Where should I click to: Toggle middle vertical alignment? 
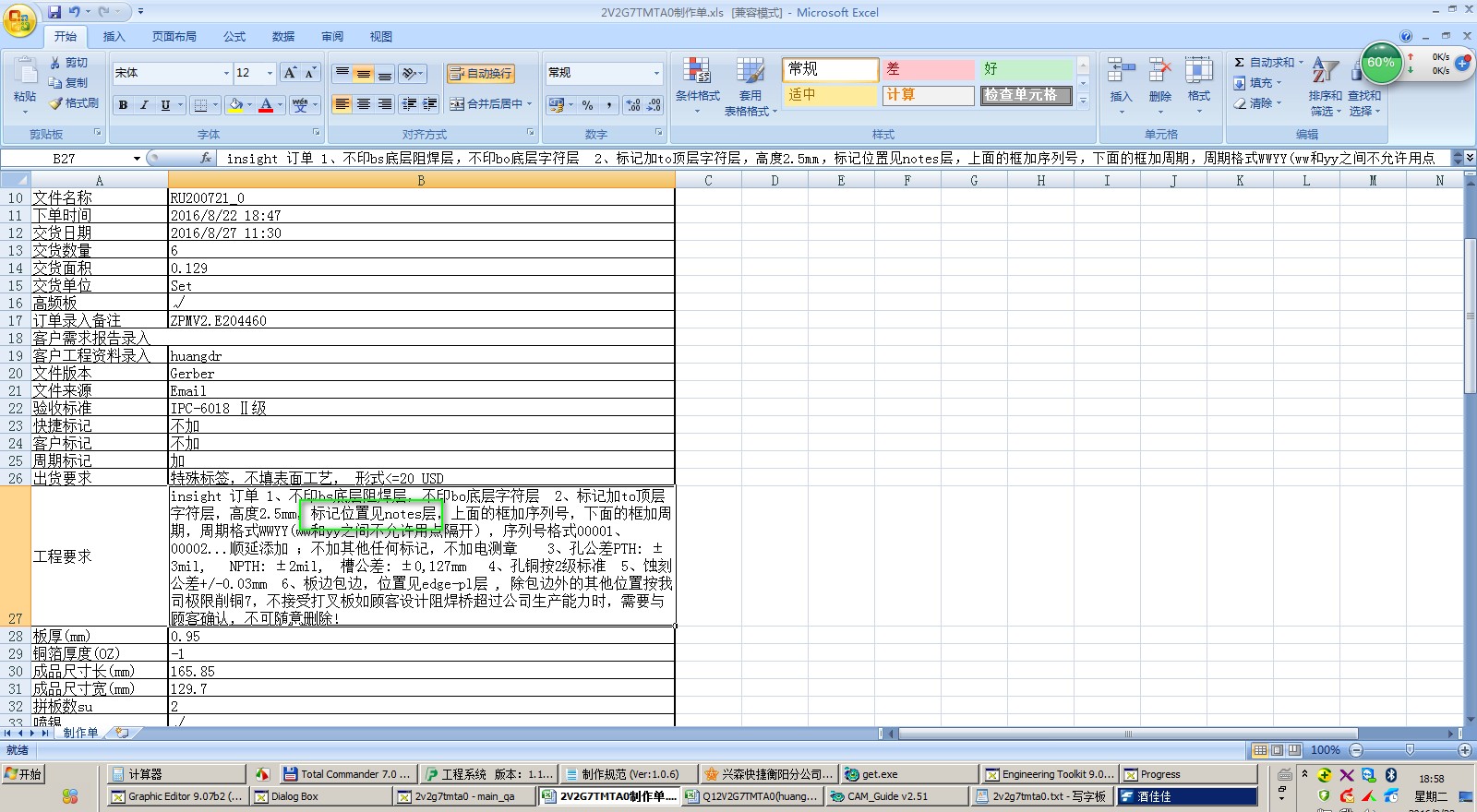[364, 73]
